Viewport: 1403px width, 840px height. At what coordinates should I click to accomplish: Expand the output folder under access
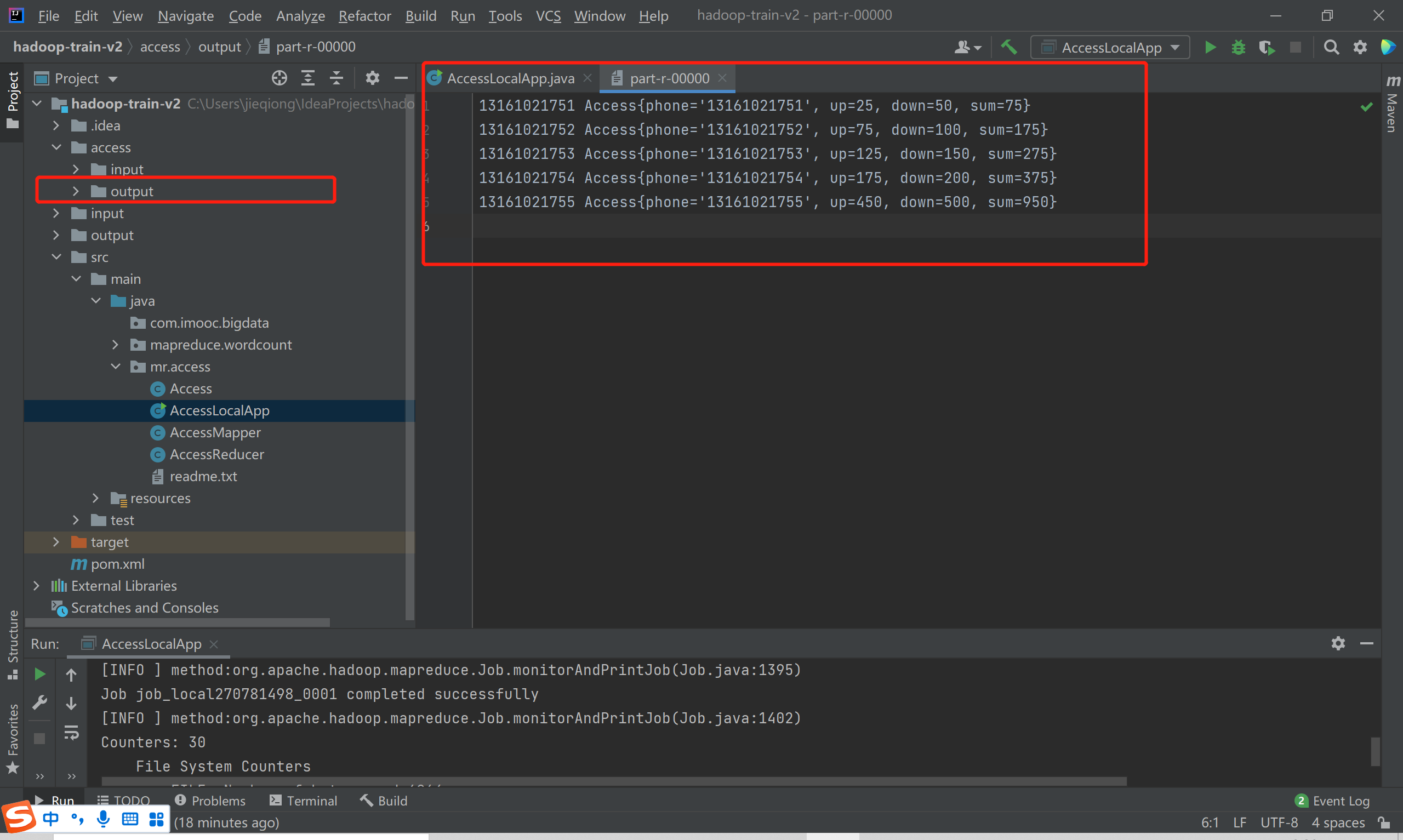tap(76, 191)
